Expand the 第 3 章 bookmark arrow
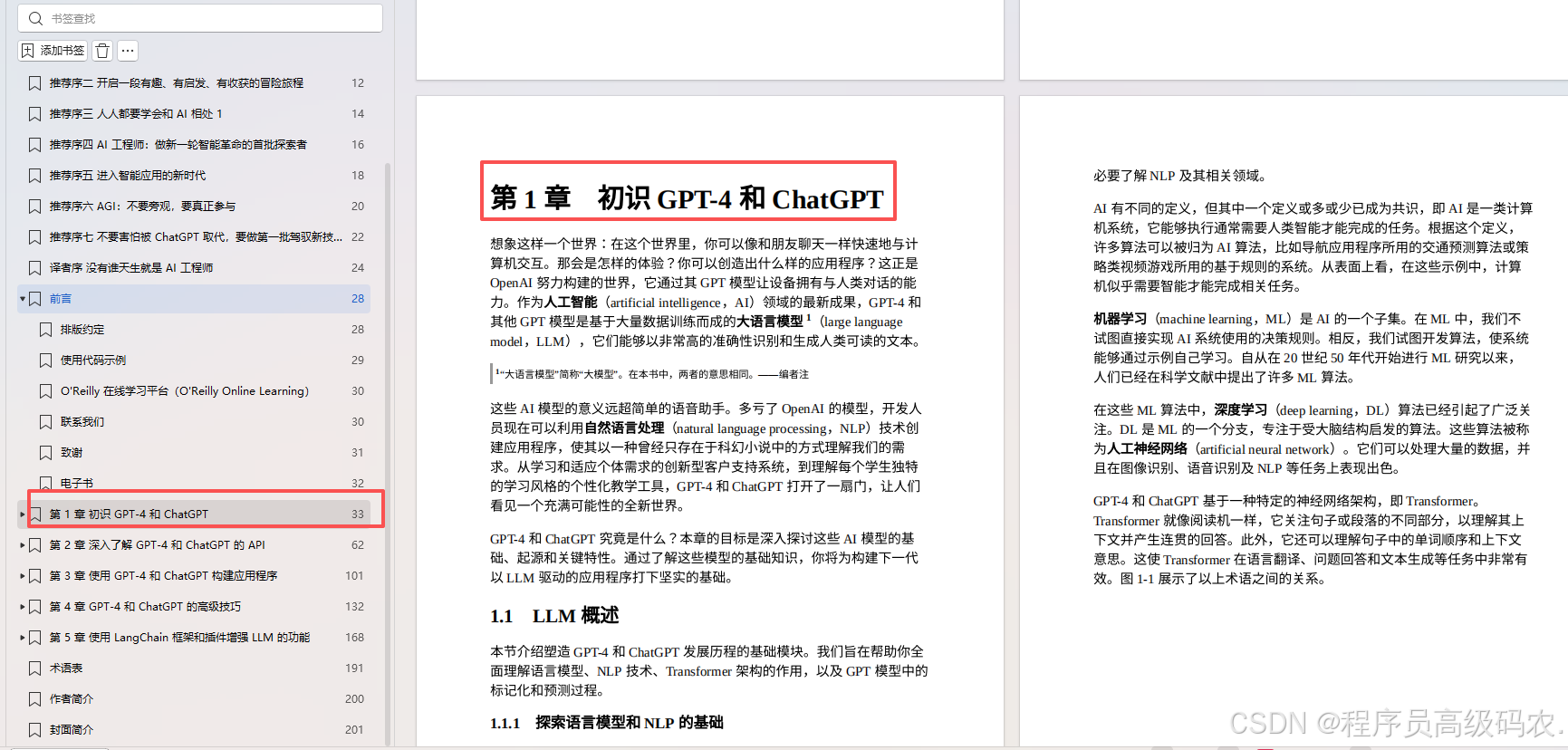1568x750 pixels. [x=22, y=576]
